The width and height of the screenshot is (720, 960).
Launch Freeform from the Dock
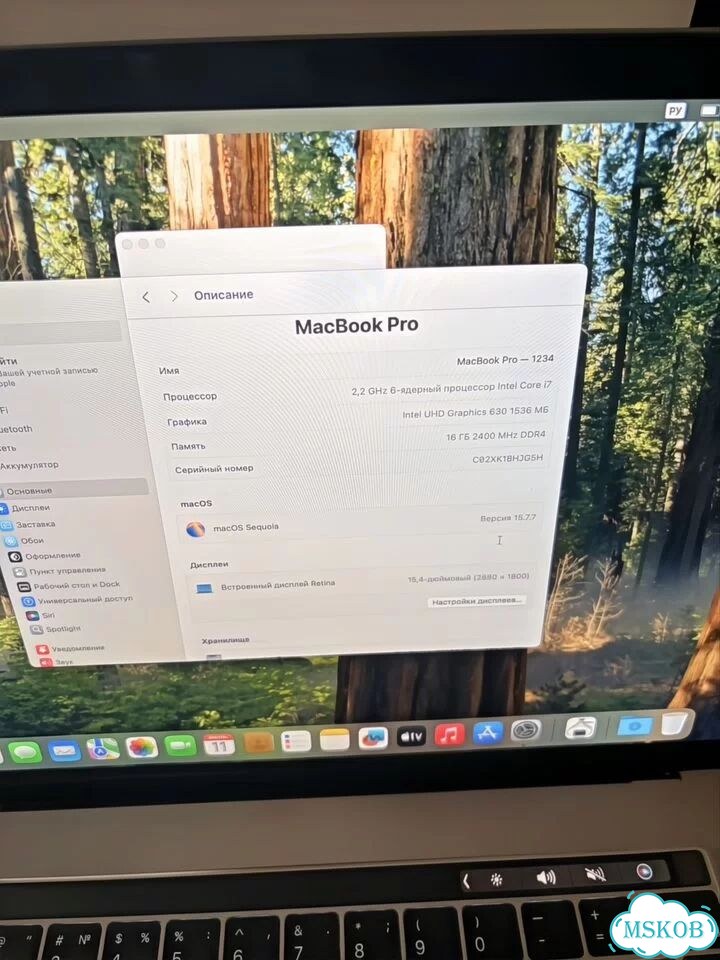coord(373,738)
